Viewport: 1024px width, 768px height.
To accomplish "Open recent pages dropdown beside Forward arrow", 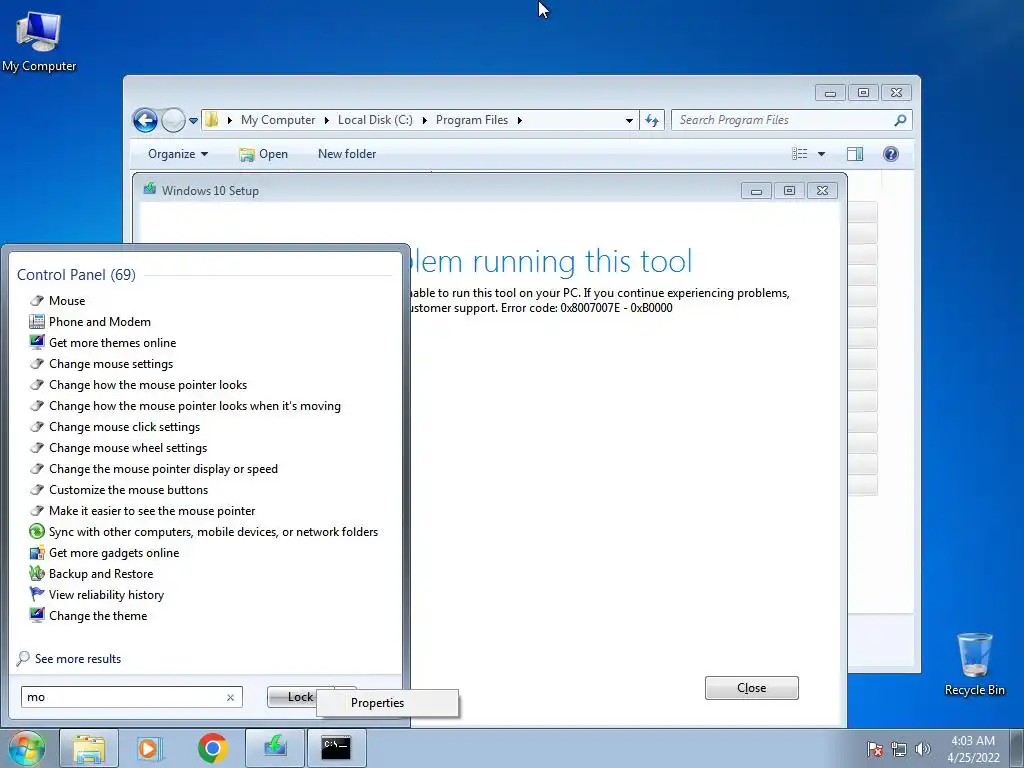I will [x=193, y=121].
